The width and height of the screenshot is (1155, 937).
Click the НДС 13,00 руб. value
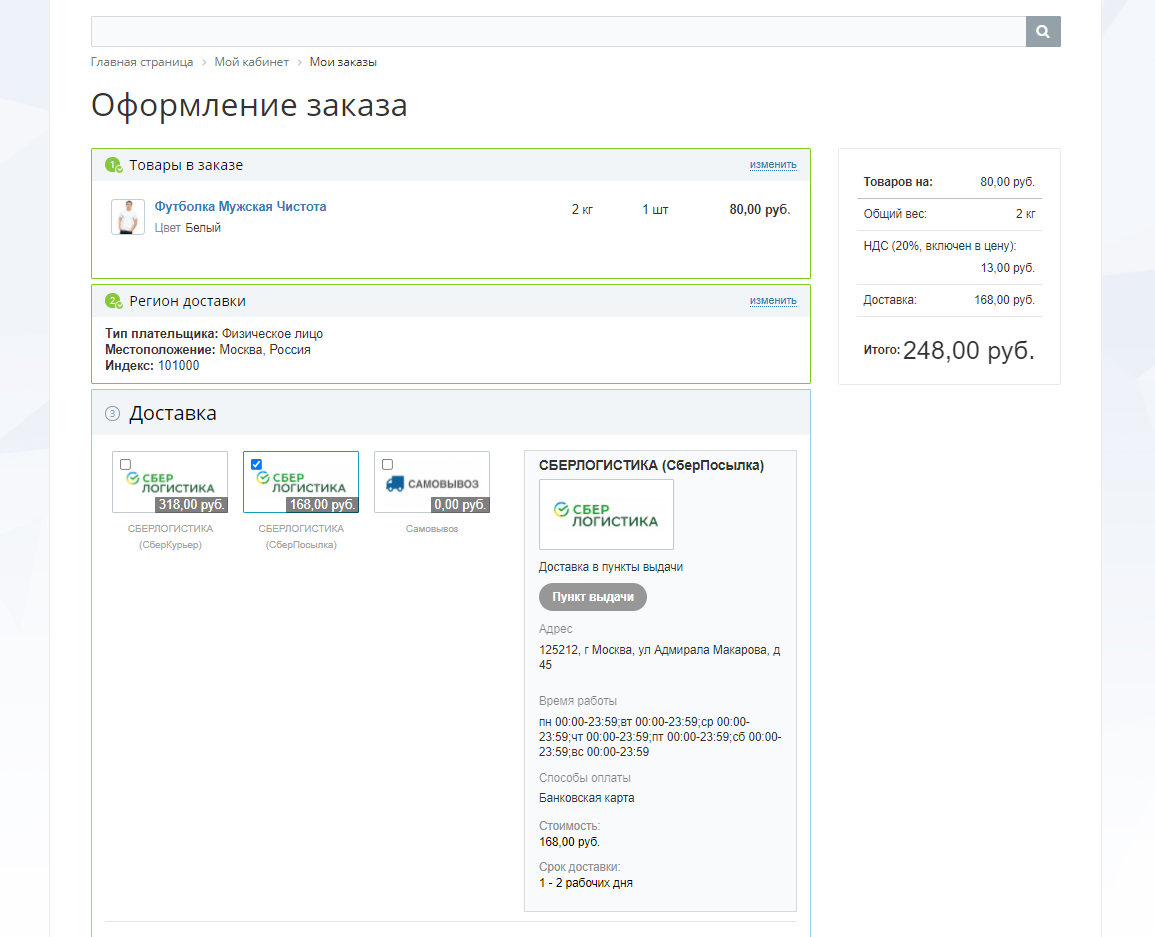click(1008, 267)
